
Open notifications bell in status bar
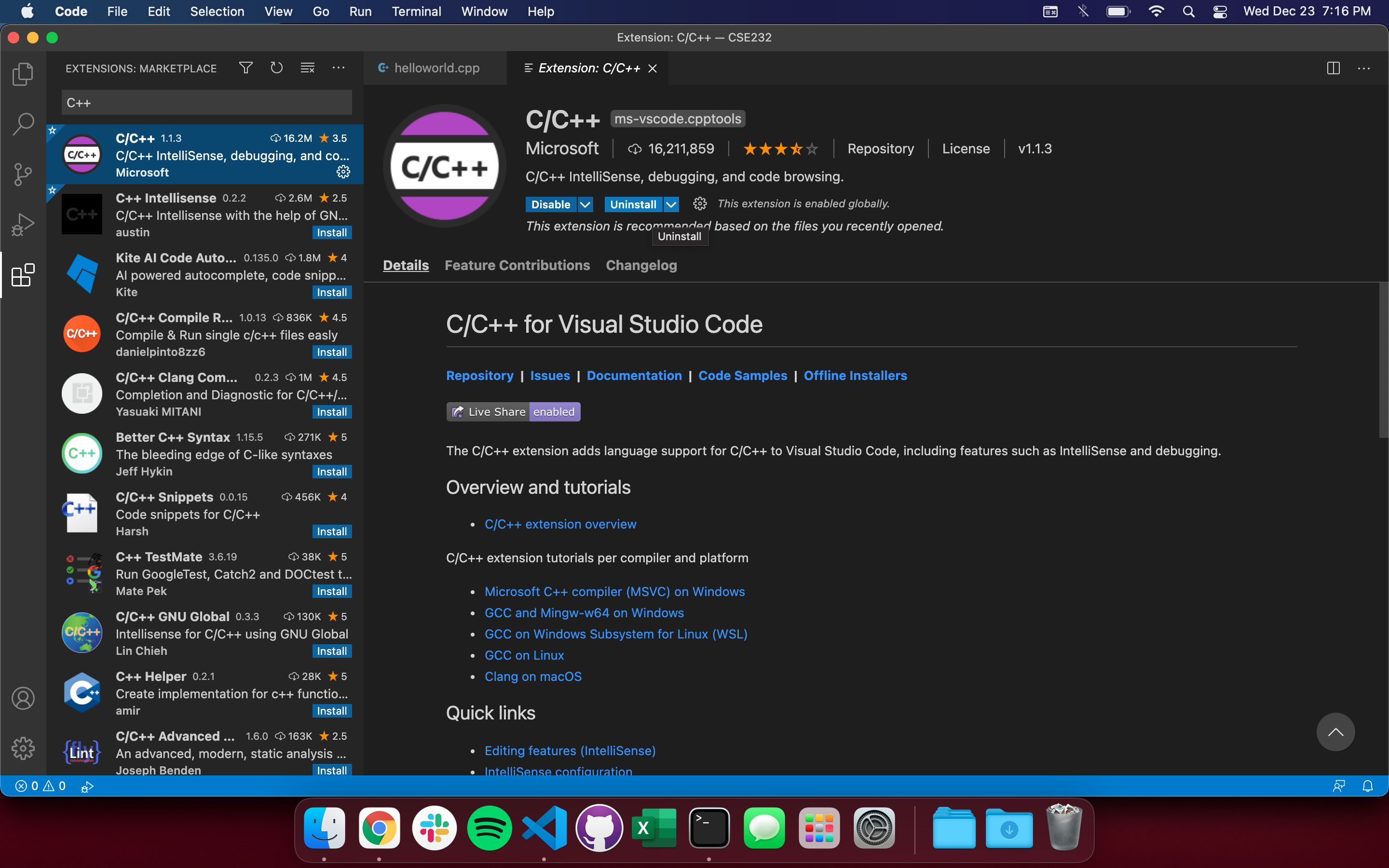click(x=1368, y=786)
